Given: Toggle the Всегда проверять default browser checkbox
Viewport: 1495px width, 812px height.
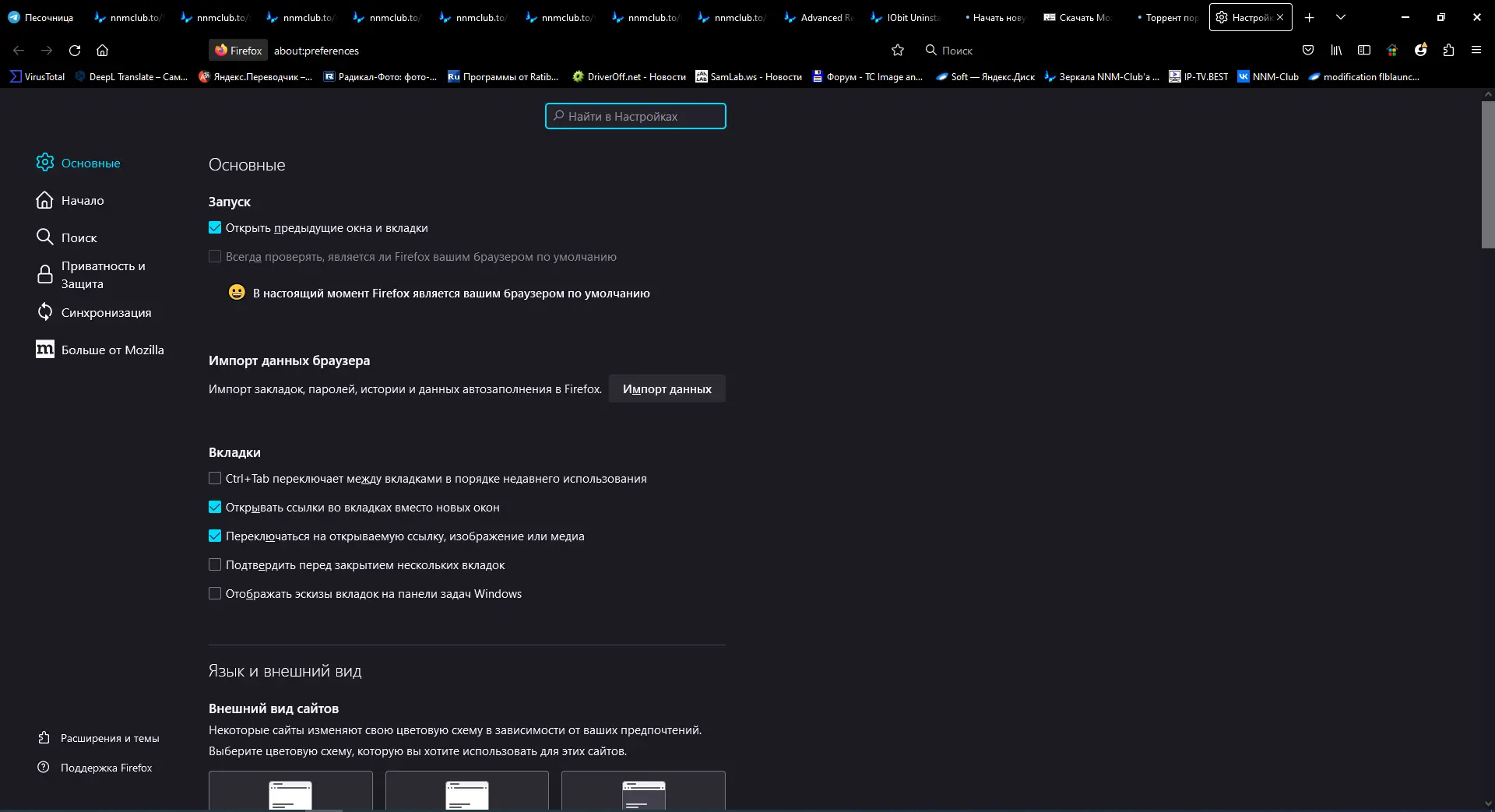Looking at the screenshot, I should (x=215, y=257).
